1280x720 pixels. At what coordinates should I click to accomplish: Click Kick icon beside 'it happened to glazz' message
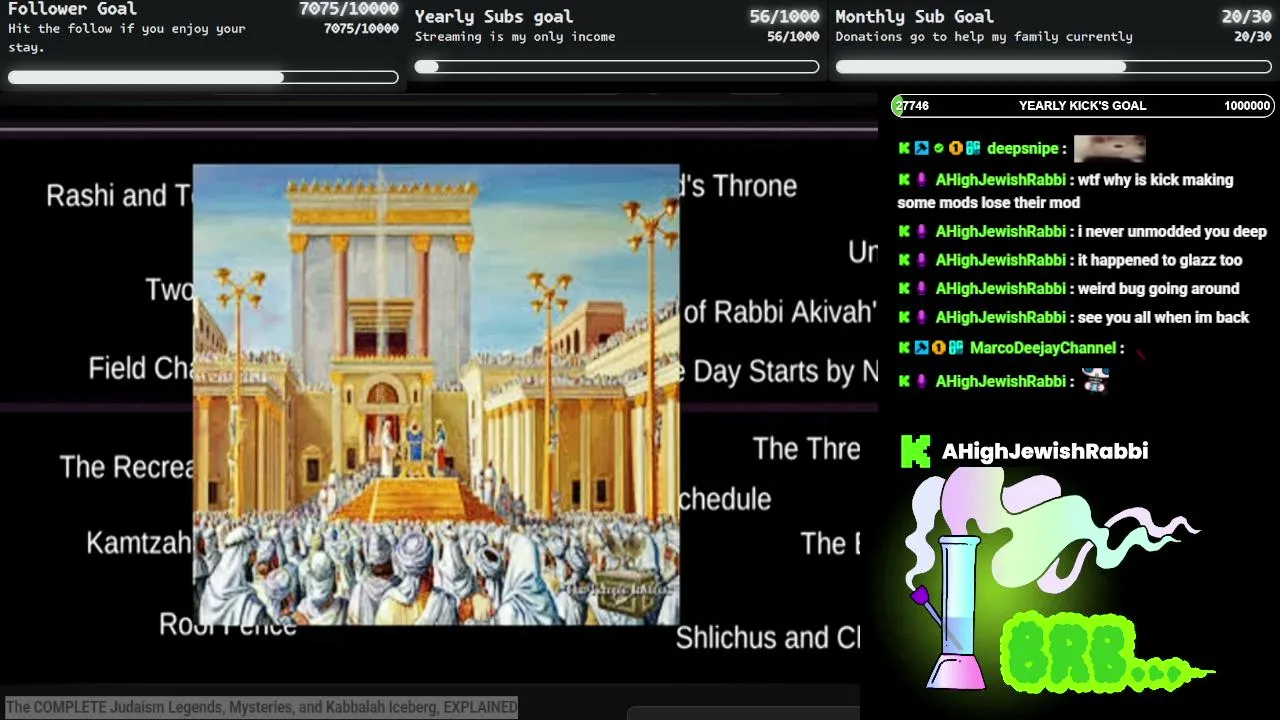point(904,260)
